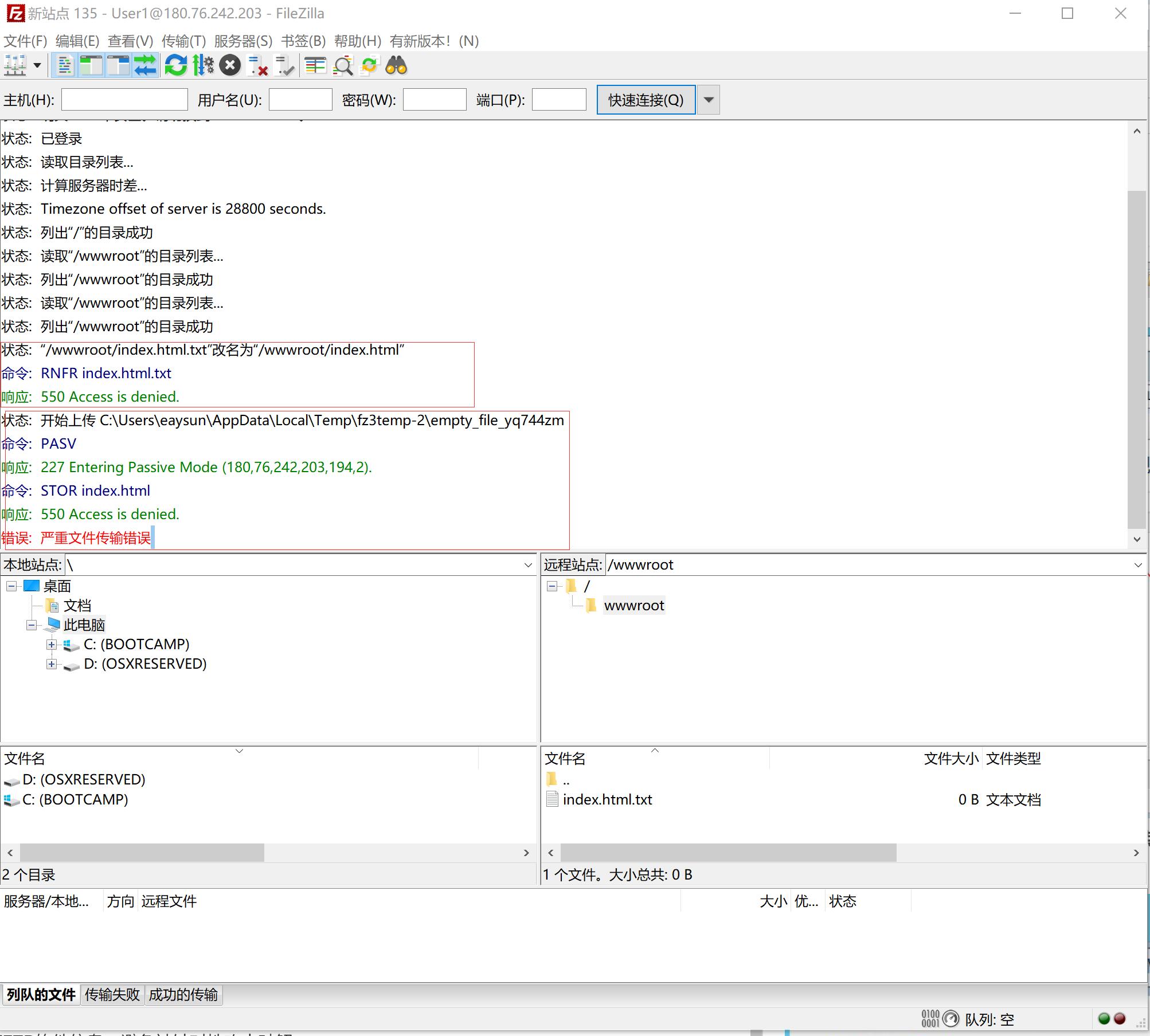This screenshot has width=1150, height=1036.
Task: Click remote list scroll left arrow
Action: click(x=551, y=853)
